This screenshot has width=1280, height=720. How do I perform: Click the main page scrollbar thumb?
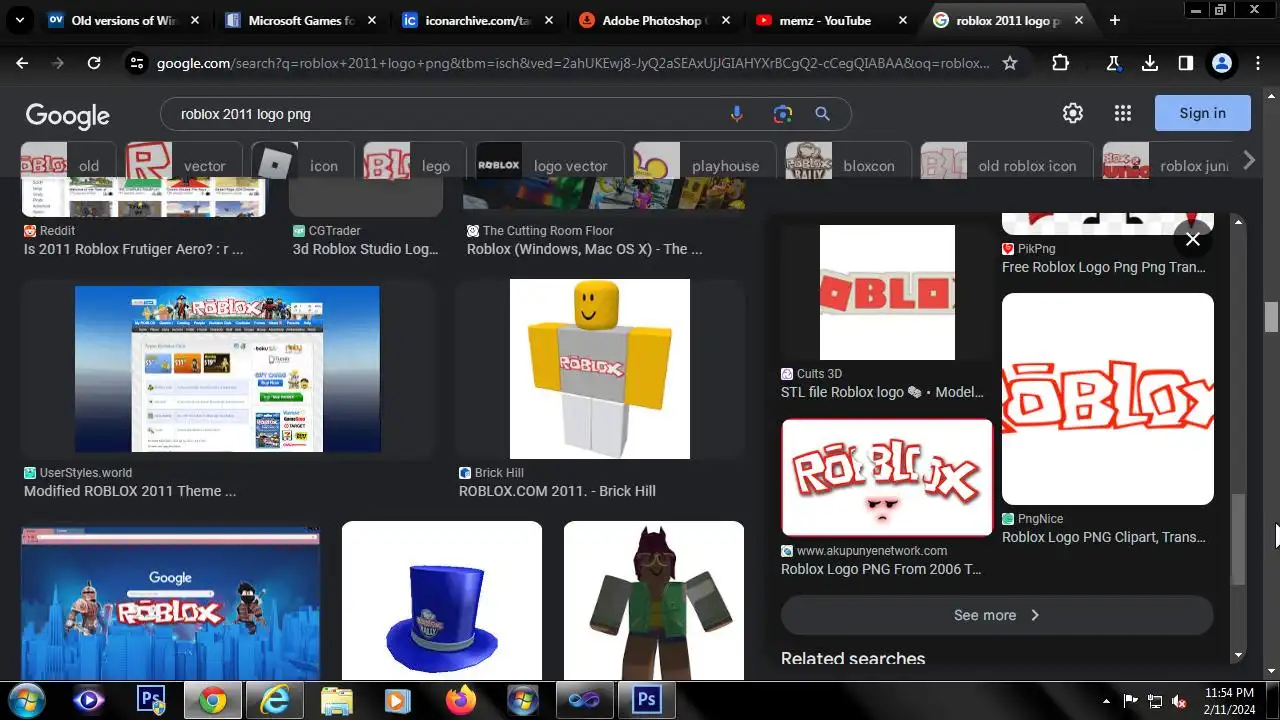[1271, 316]
